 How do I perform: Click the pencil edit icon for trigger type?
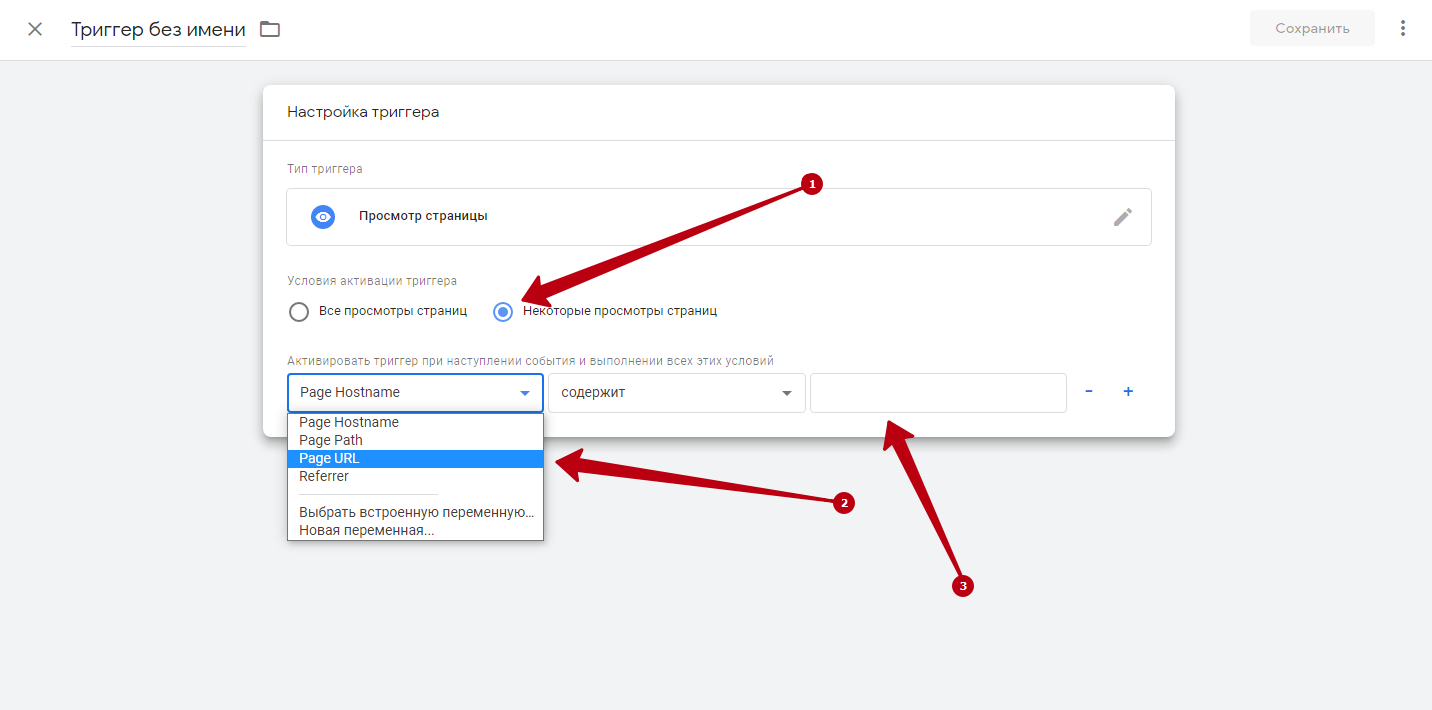(1123, 217)
